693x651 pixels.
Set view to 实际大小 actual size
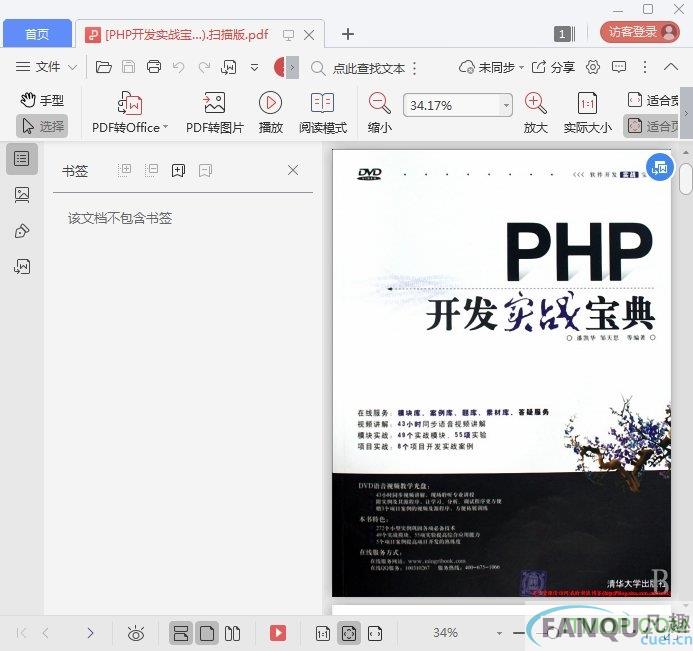pyautogui.click(x=587, y=113)
